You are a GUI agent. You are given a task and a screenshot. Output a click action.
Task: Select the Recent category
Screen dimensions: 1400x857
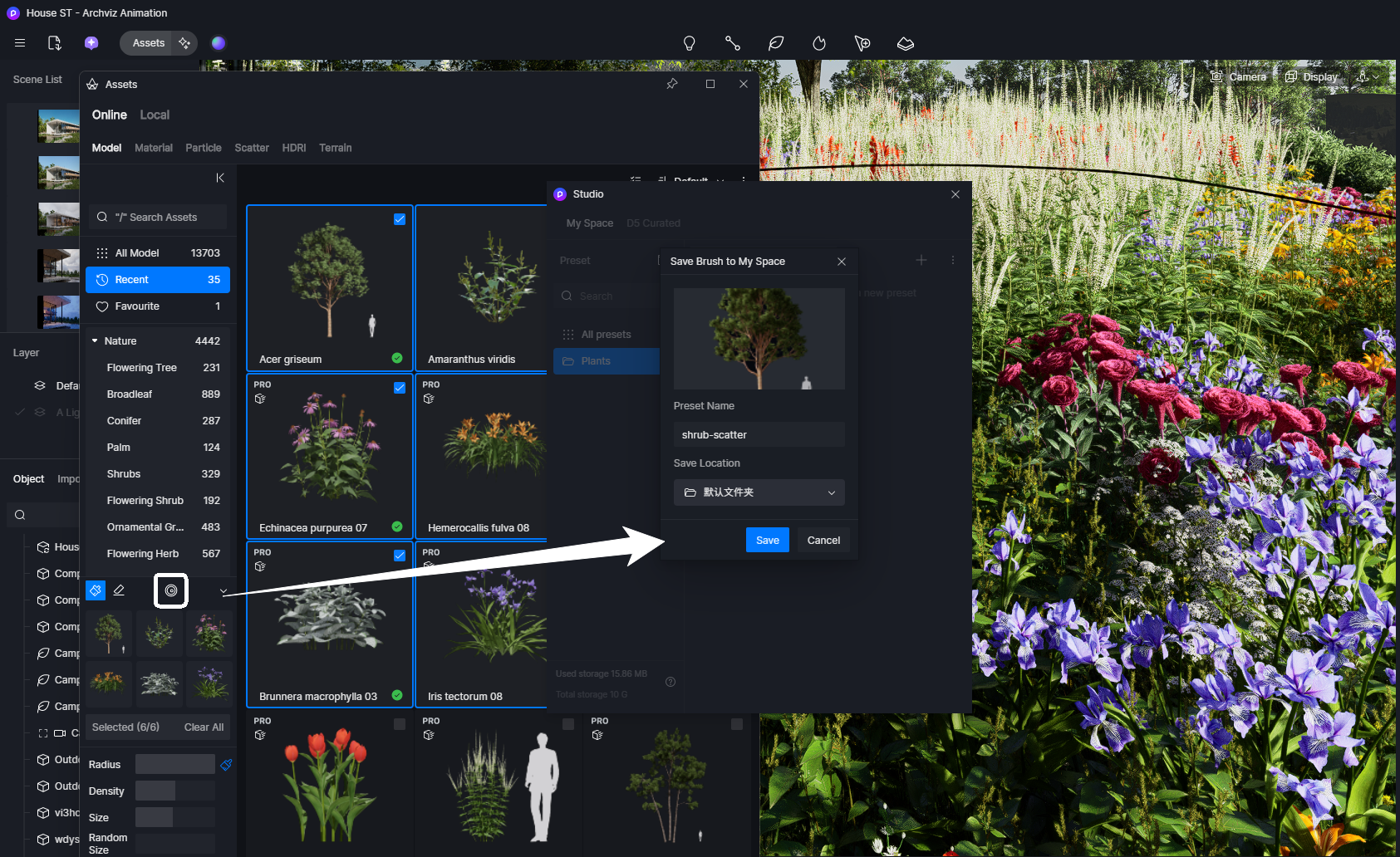[158, 280]
